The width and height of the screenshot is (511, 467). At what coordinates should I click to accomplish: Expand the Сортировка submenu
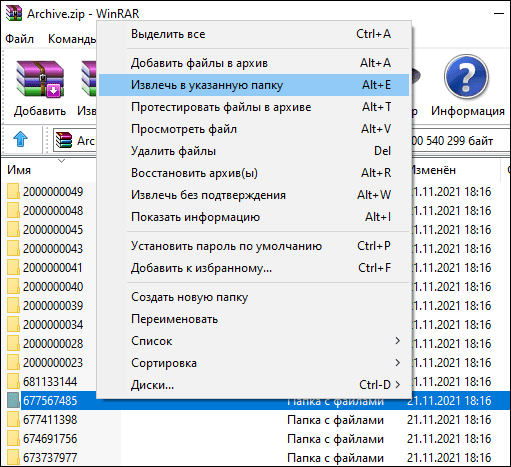click(x=254, y=363)
